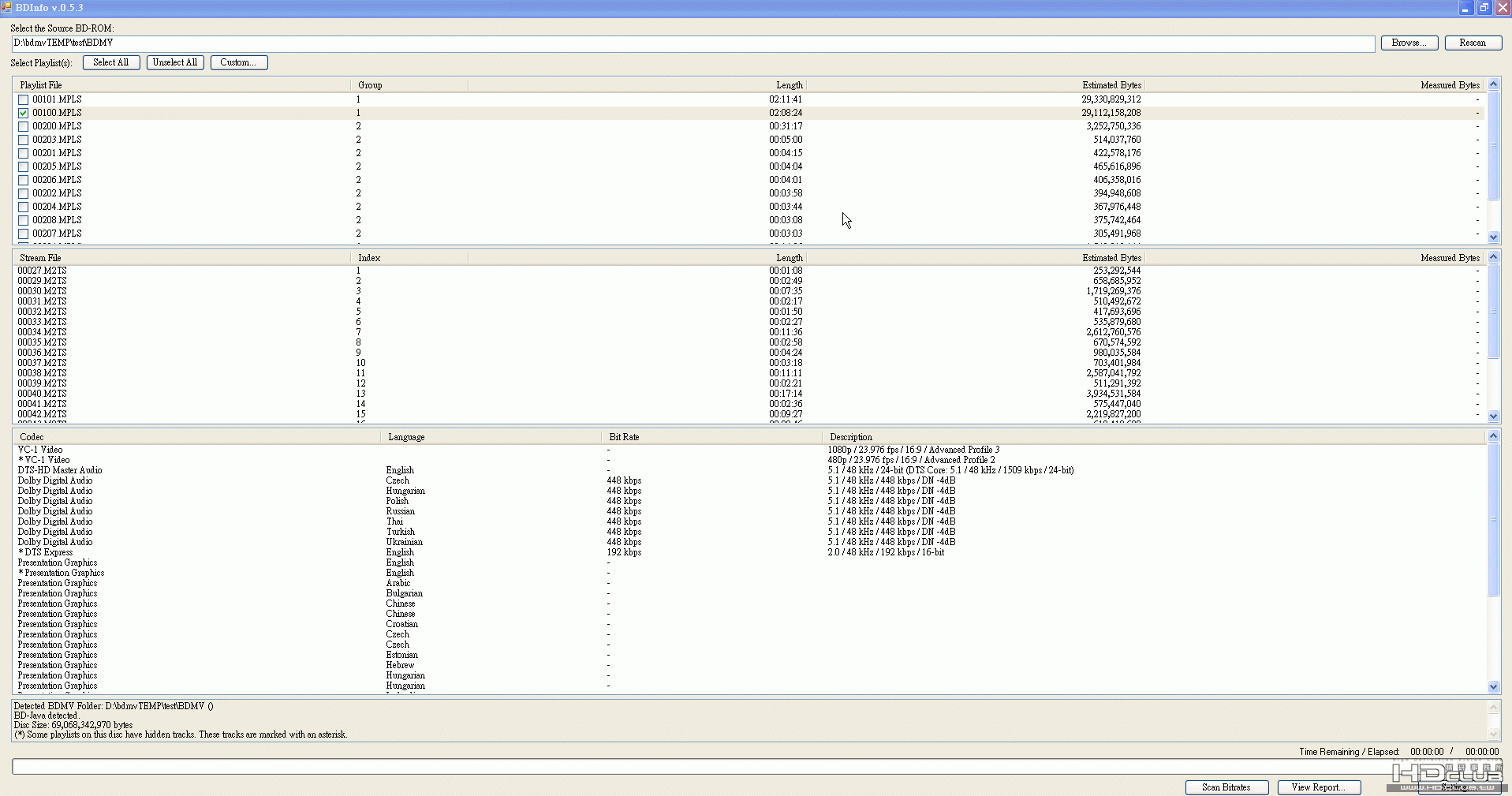Image resolution: width=1512 pixels, height=796 pixels.
Task: Select the Hebrew Presentation Graphics row
Action: tap(749, 665)
